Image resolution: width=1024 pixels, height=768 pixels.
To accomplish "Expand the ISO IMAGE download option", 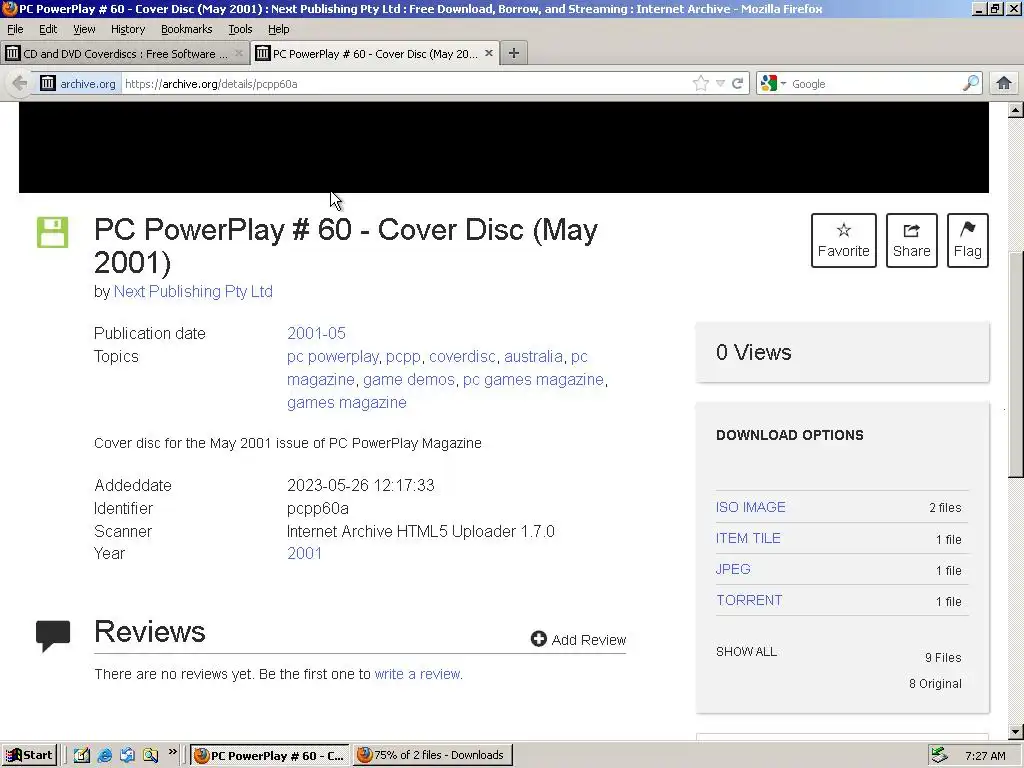I will [750, 507].
